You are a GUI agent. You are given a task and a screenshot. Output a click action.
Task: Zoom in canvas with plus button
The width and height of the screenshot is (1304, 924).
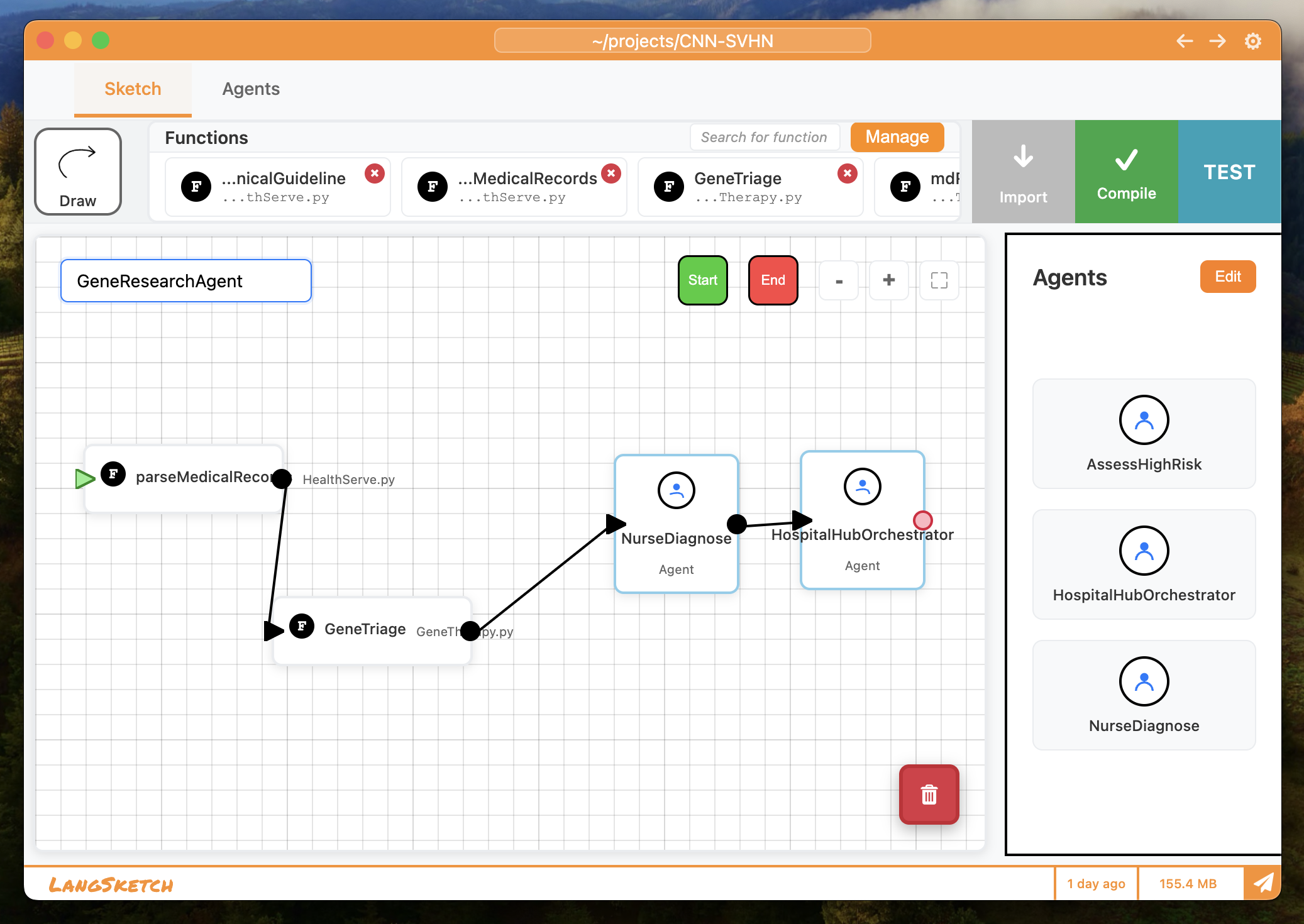pos(888,280)
